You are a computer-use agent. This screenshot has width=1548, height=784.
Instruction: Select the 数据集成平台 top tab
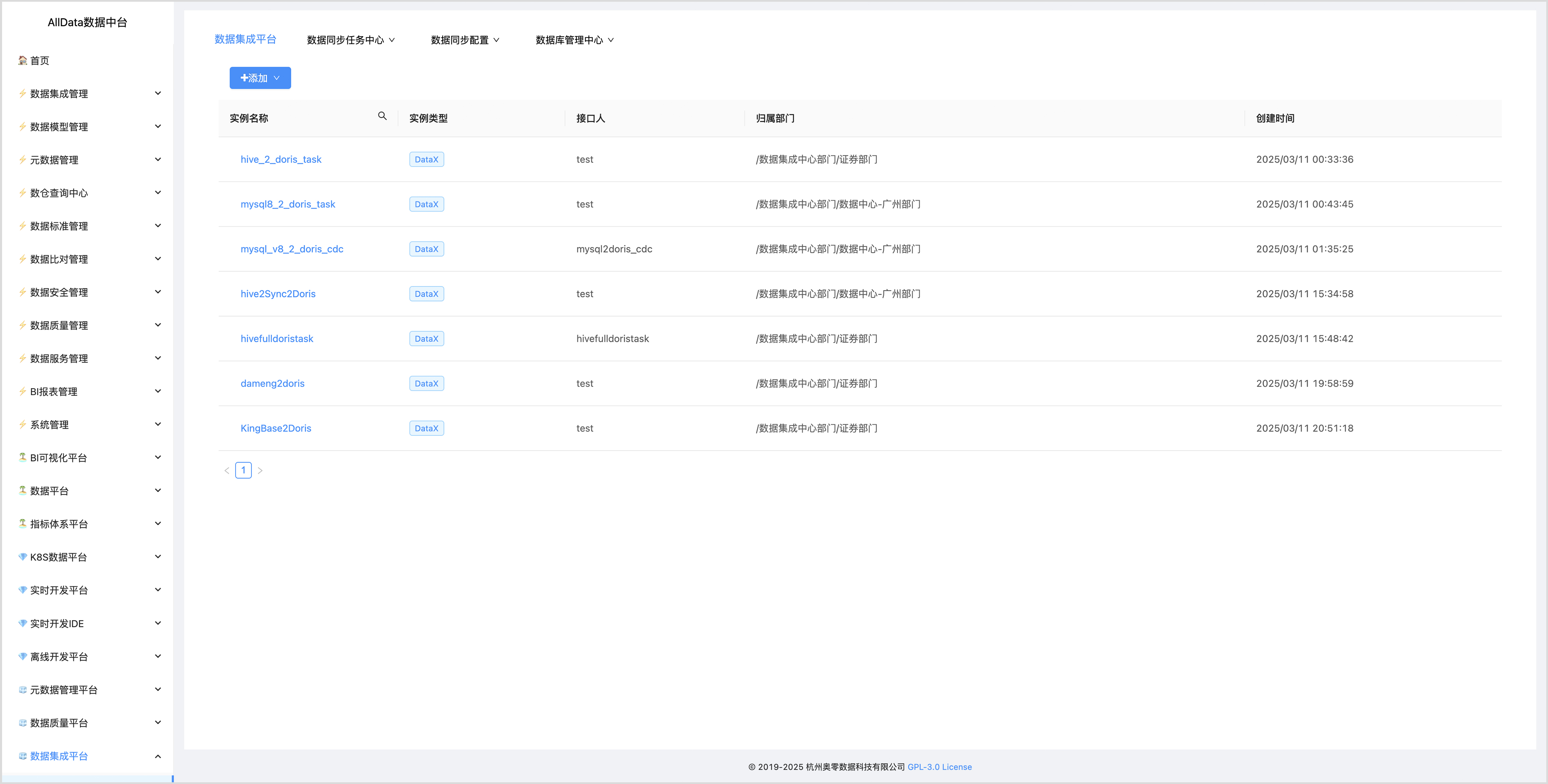point(245,39)
